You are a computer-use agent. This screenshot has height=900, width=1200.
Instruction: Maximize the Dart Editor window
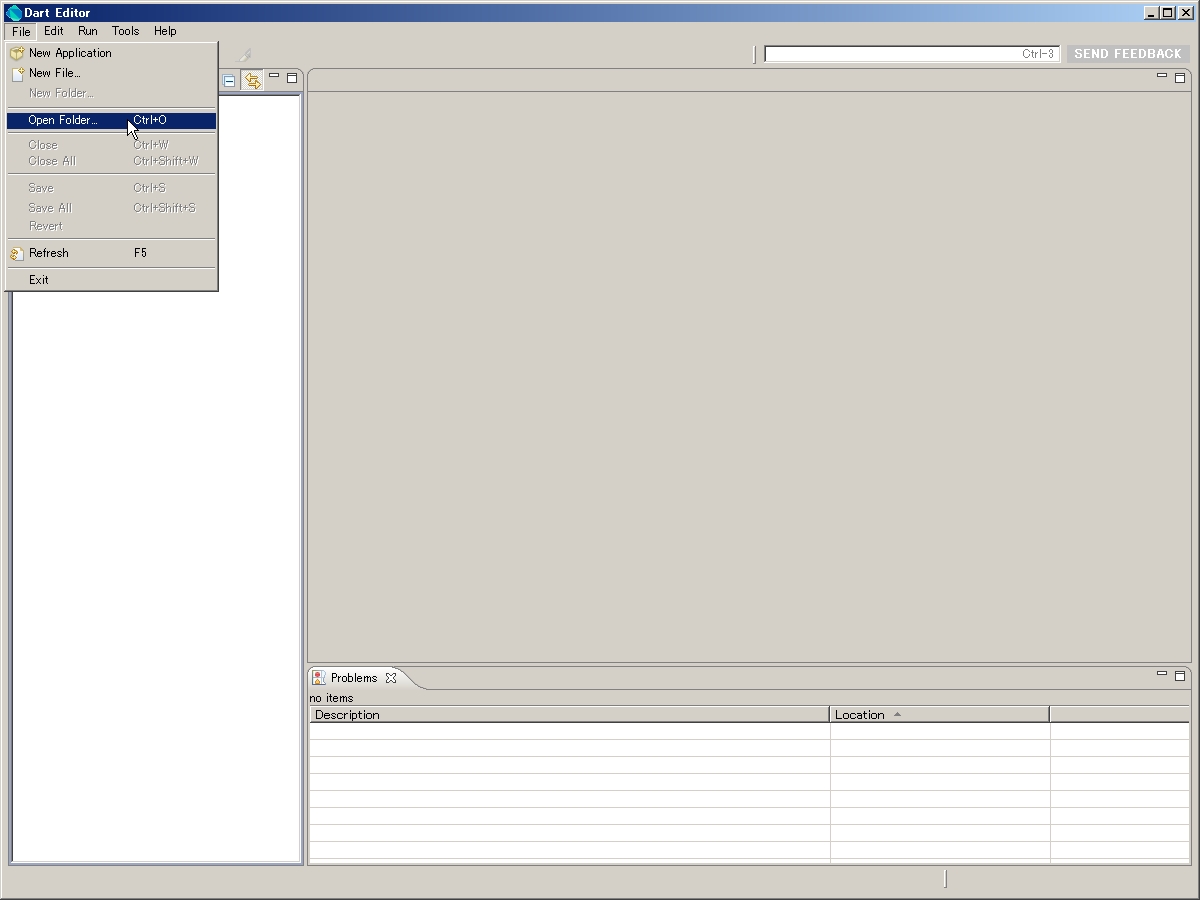pos(1167,13)
